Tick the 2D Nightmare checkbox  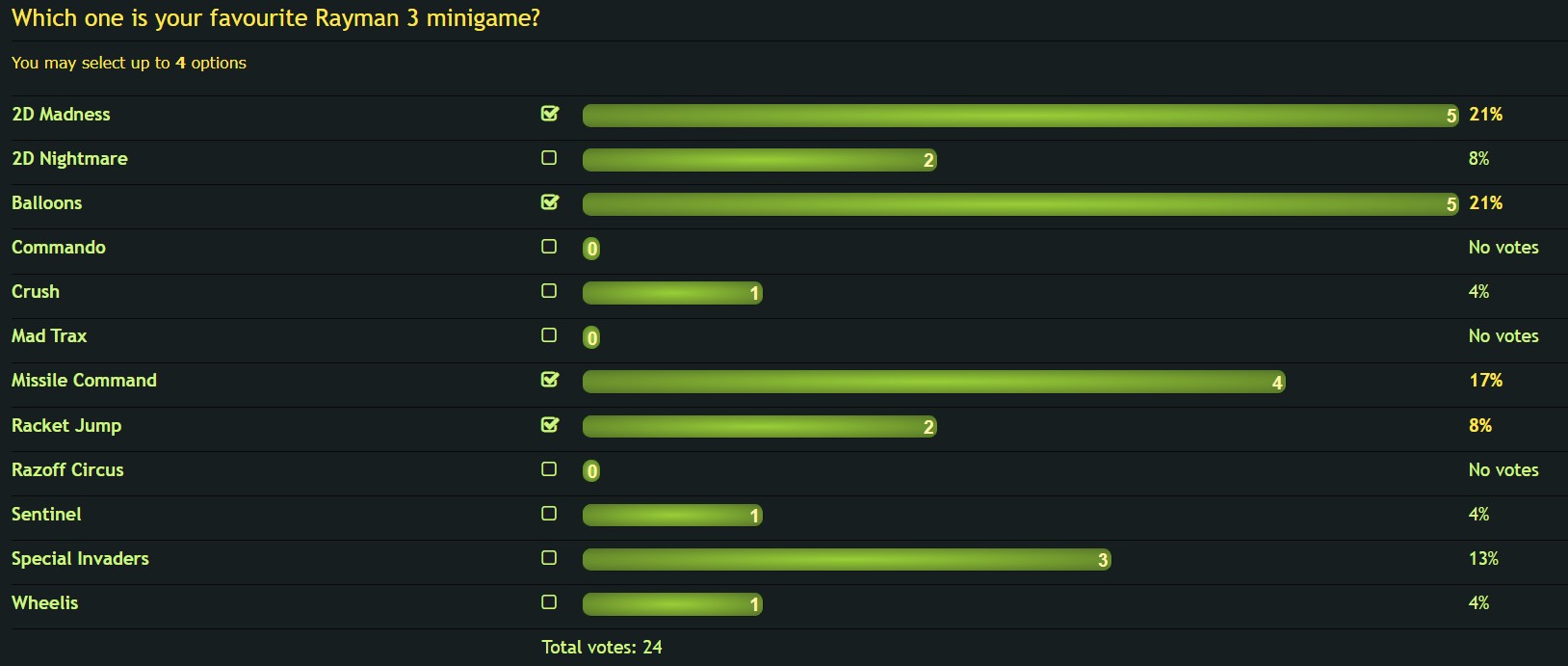click(549, 158)
